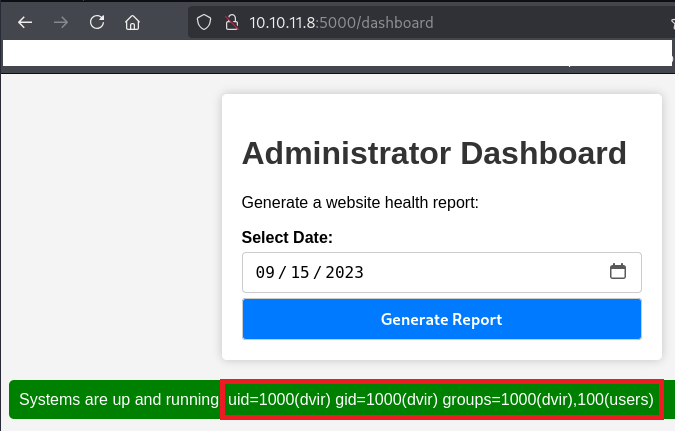The width and height of the screenshot is (675, 431).
Task: Click the Administrator Dashboard heading
Action: pyautogui.click(x=434, y=153)
